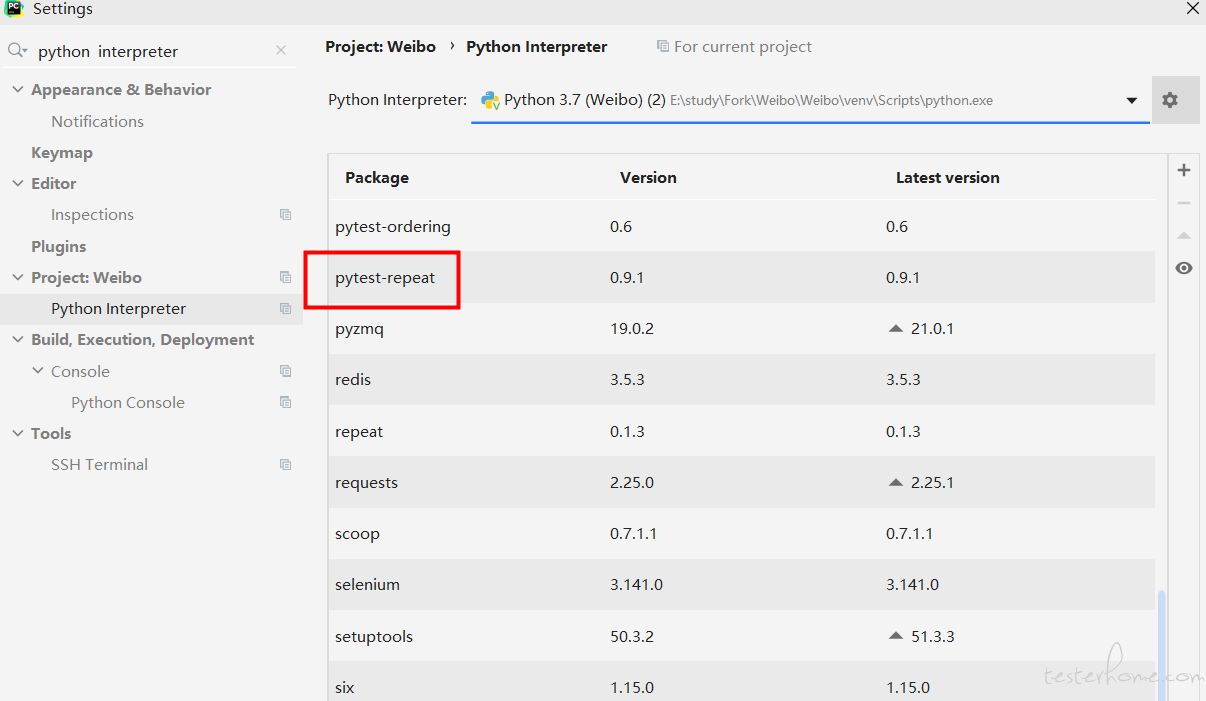Sort by Version column header

648,178
